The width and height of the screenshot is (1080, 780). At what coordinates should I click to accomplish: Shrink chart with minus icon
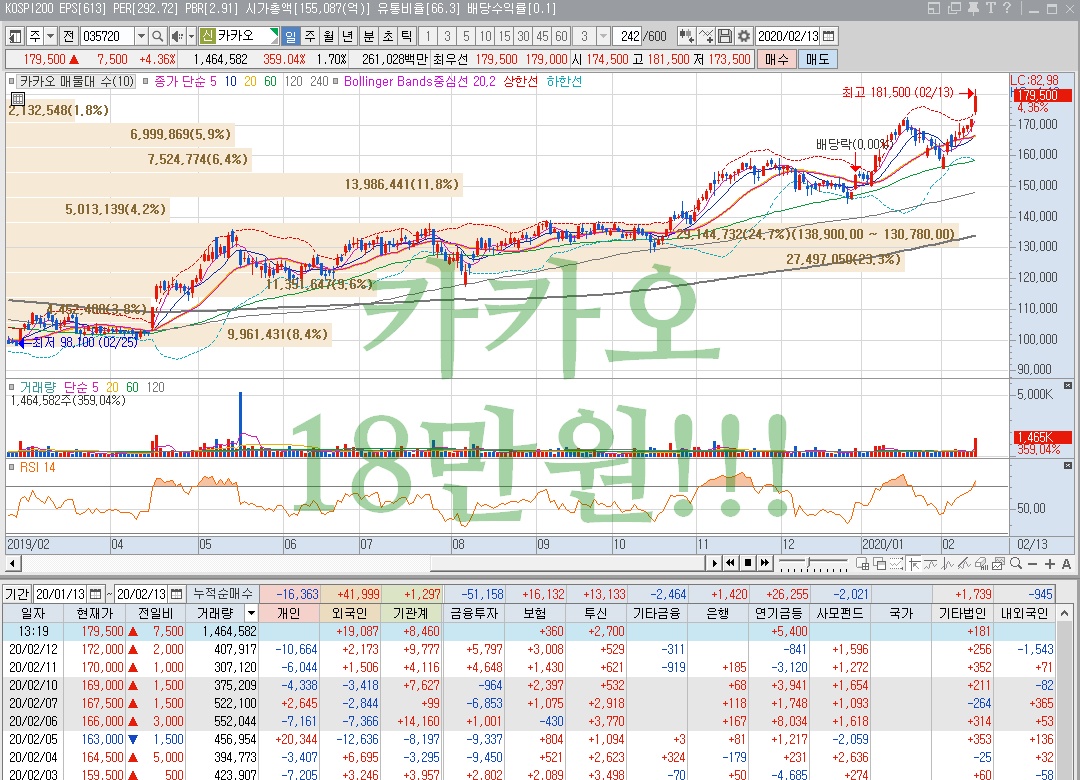point(1032,564)
